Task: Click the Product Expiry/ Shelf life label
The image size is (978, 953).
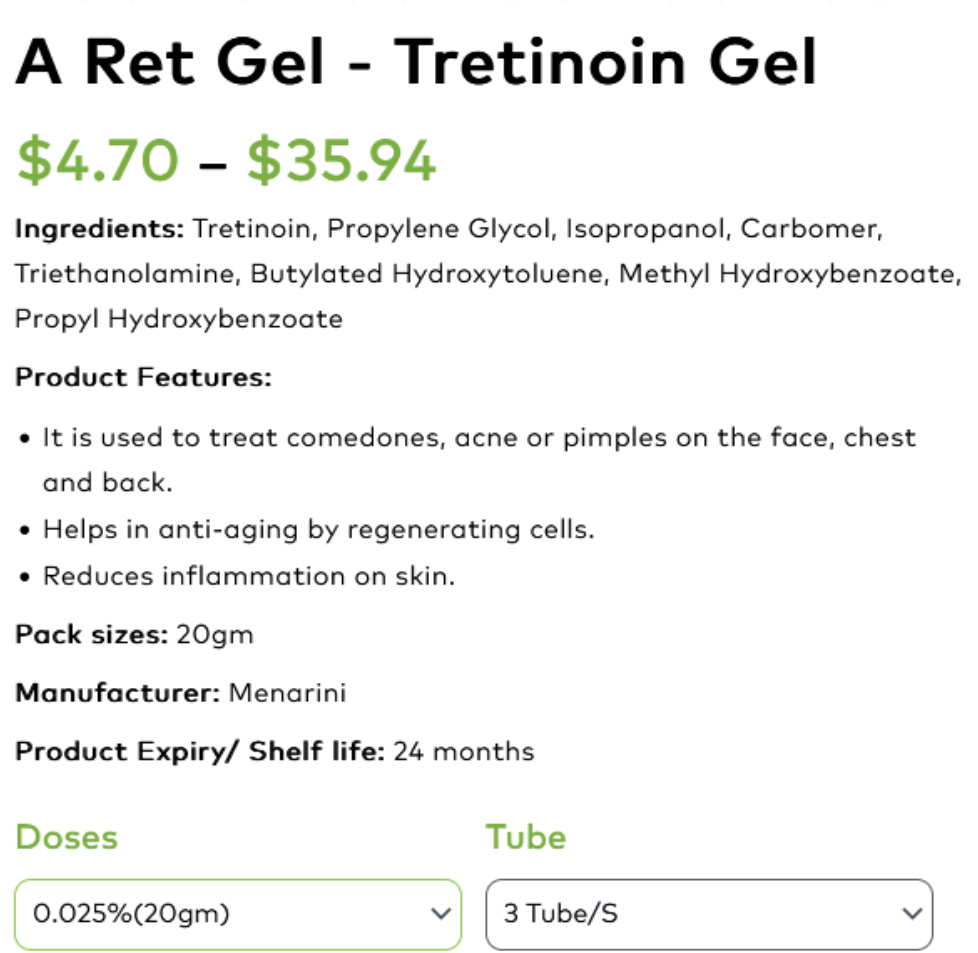Action: [x=199, y=752]
